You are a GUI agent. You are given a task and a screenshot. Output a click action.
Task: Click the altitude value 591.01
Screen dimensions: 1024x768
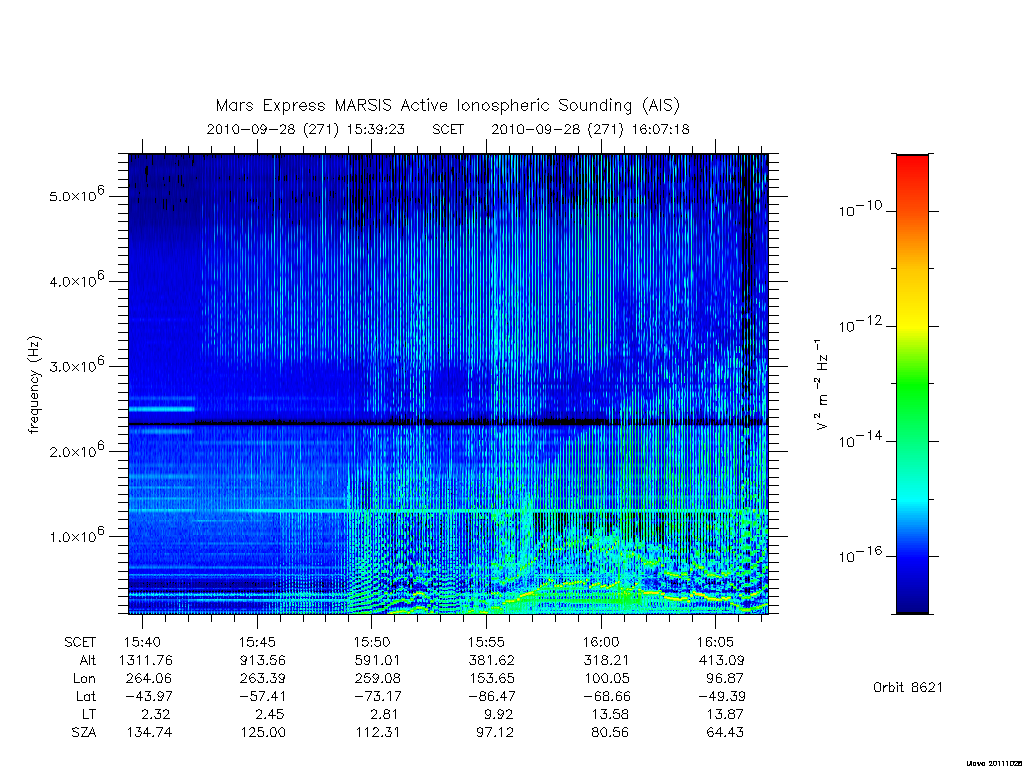(377, 660)
